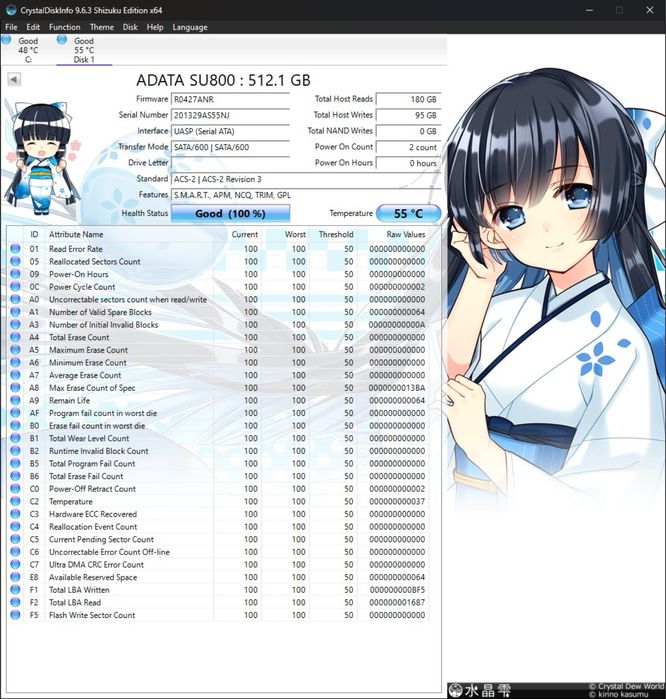Click the Total Host Writes value 95 GB

(408, 115)
